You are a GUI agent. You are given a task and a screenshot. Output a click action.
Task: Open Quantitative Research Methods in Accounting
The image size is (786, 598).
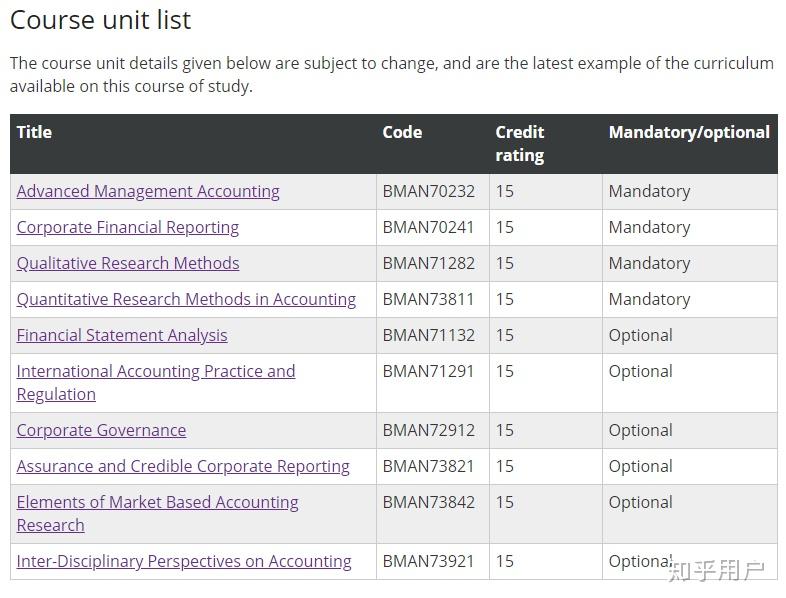coord(186,299)
